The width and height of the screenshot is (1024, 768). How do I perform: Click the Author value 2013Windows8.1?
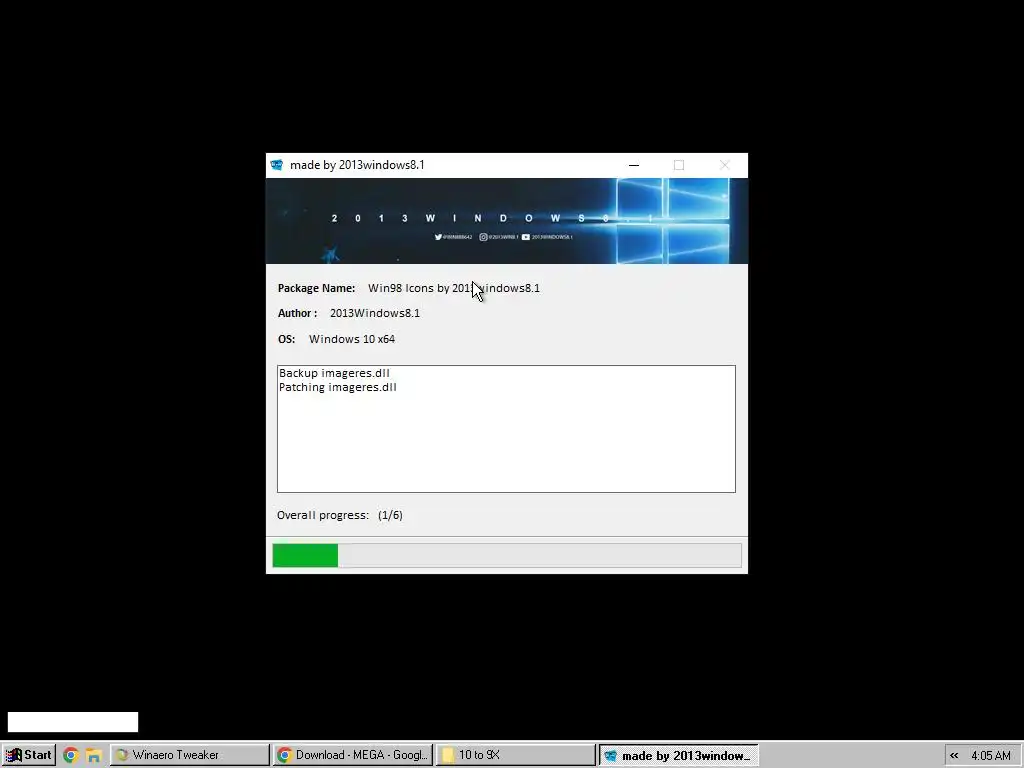tap(375, 313)
